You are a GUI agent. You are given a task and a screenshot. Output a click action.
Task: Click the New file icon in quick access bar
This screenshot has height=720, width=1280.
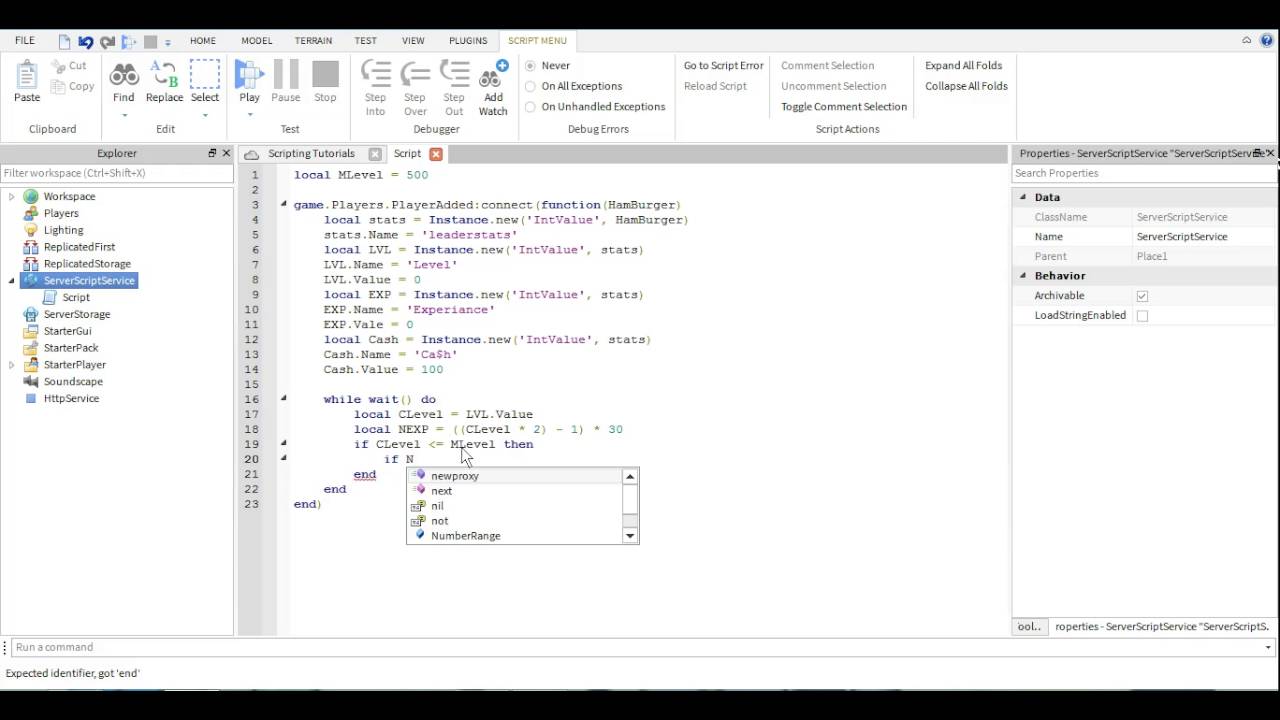[x=65, y=42]
